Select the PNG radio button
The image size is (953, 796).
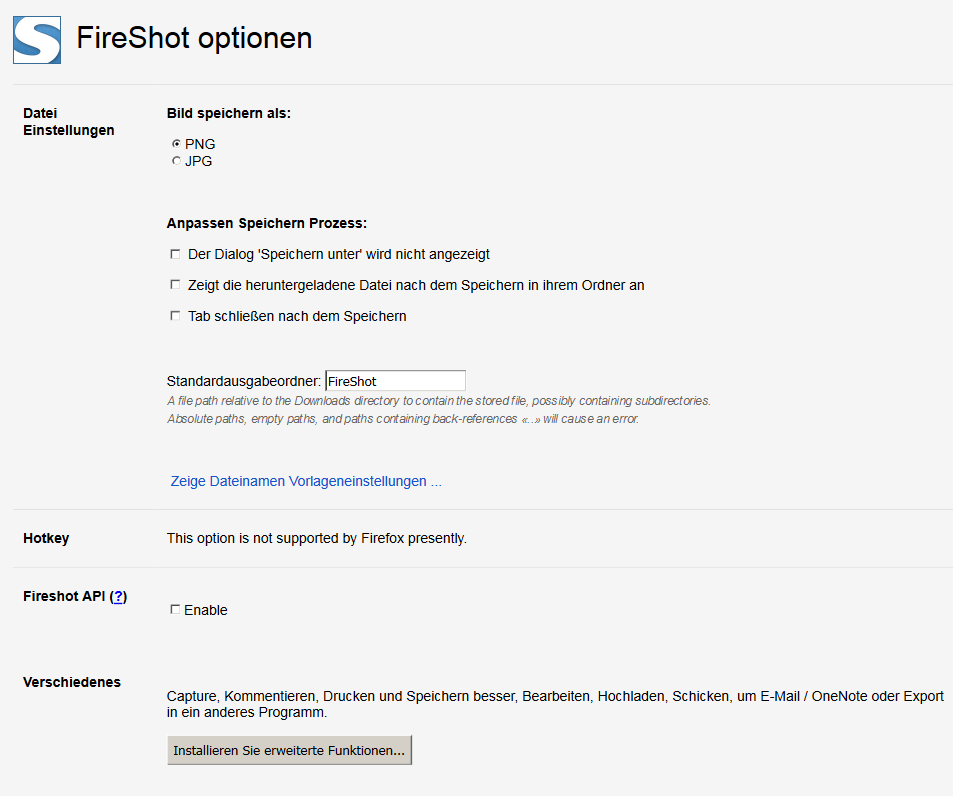[176, 144]
